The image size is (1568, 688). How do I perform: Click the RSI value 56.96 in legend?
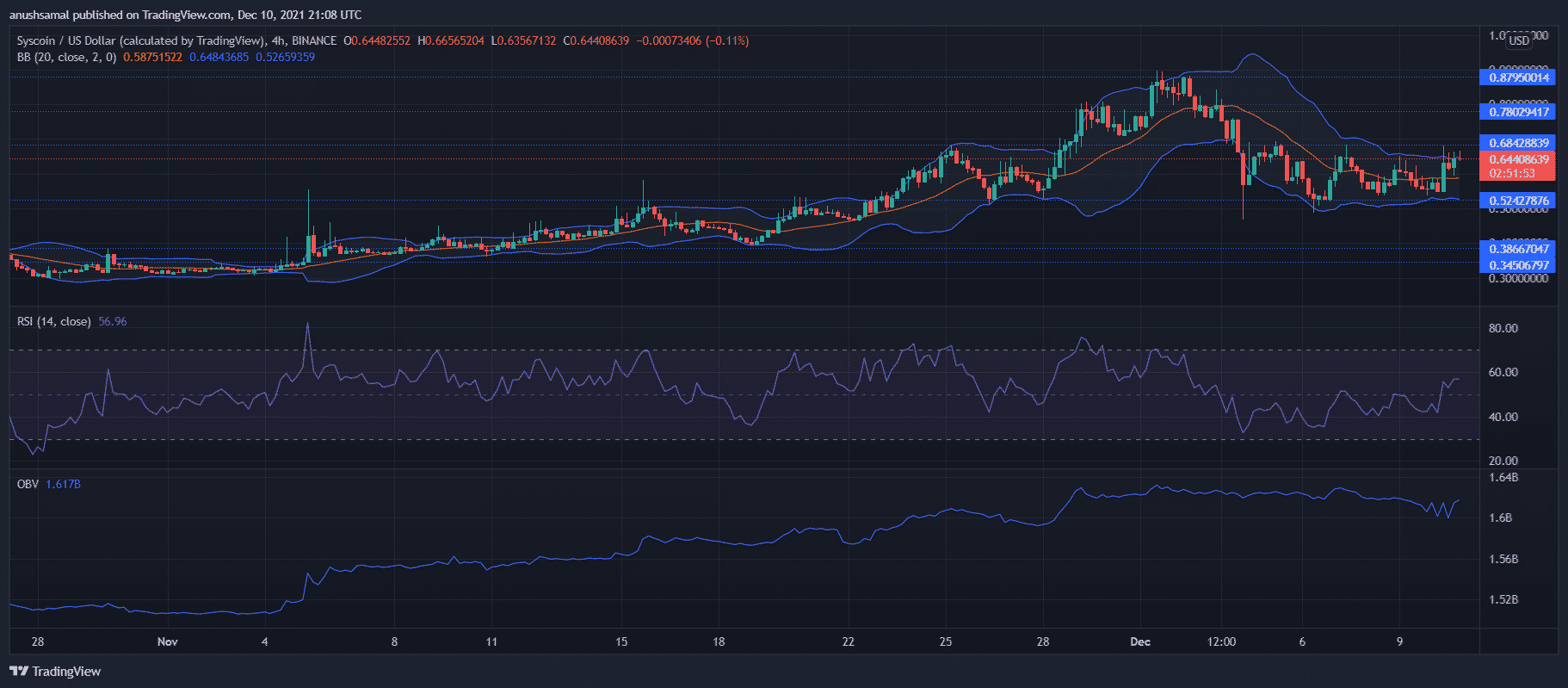point(113,321)
